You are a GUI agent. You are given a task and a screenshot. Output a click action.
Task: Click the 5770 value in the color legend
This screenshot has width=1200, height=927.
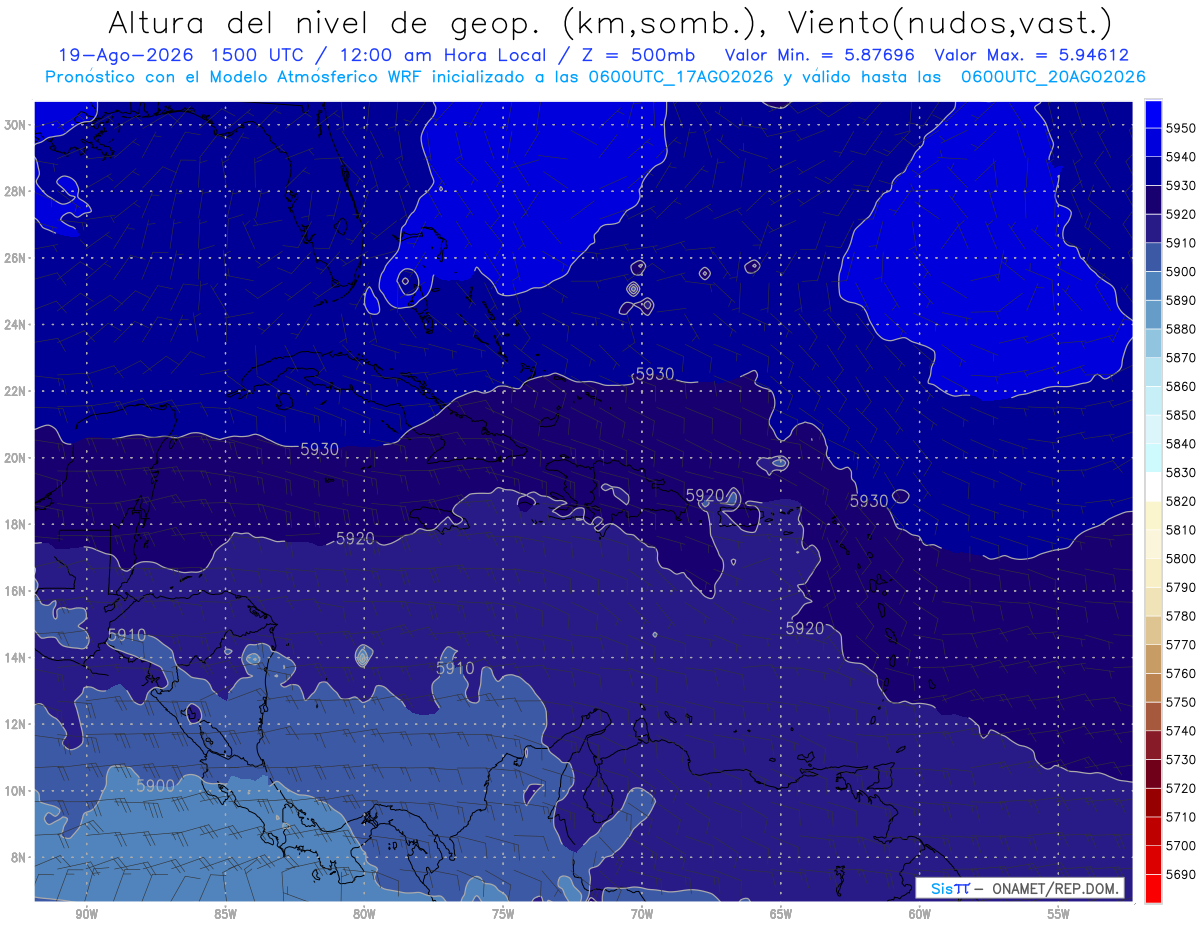1180,644
